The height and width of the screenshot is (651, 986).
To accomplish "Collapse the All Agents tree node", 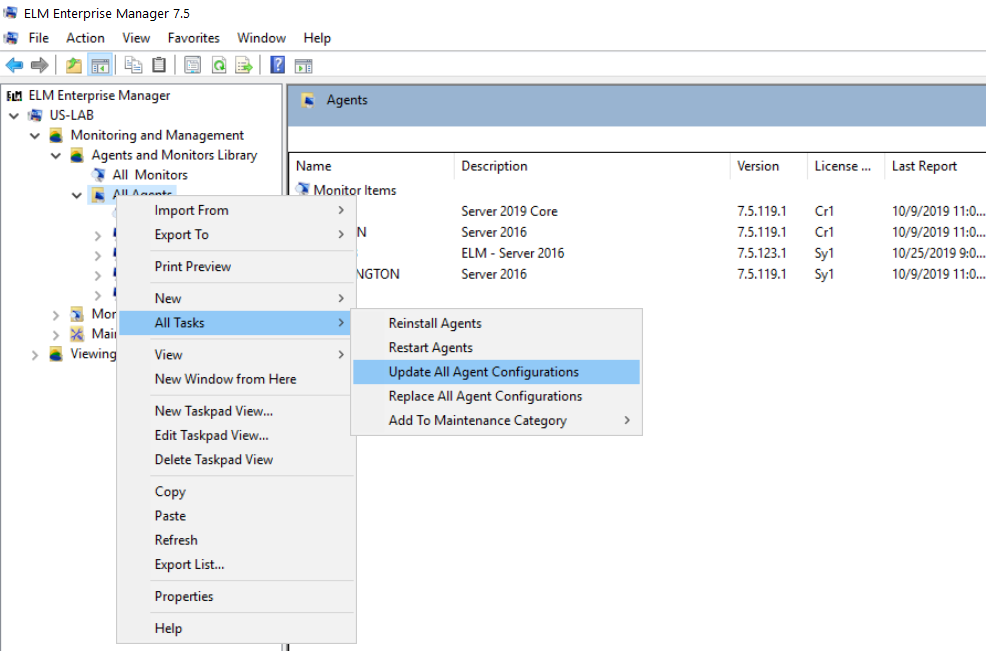I will (x=77, y=195).
